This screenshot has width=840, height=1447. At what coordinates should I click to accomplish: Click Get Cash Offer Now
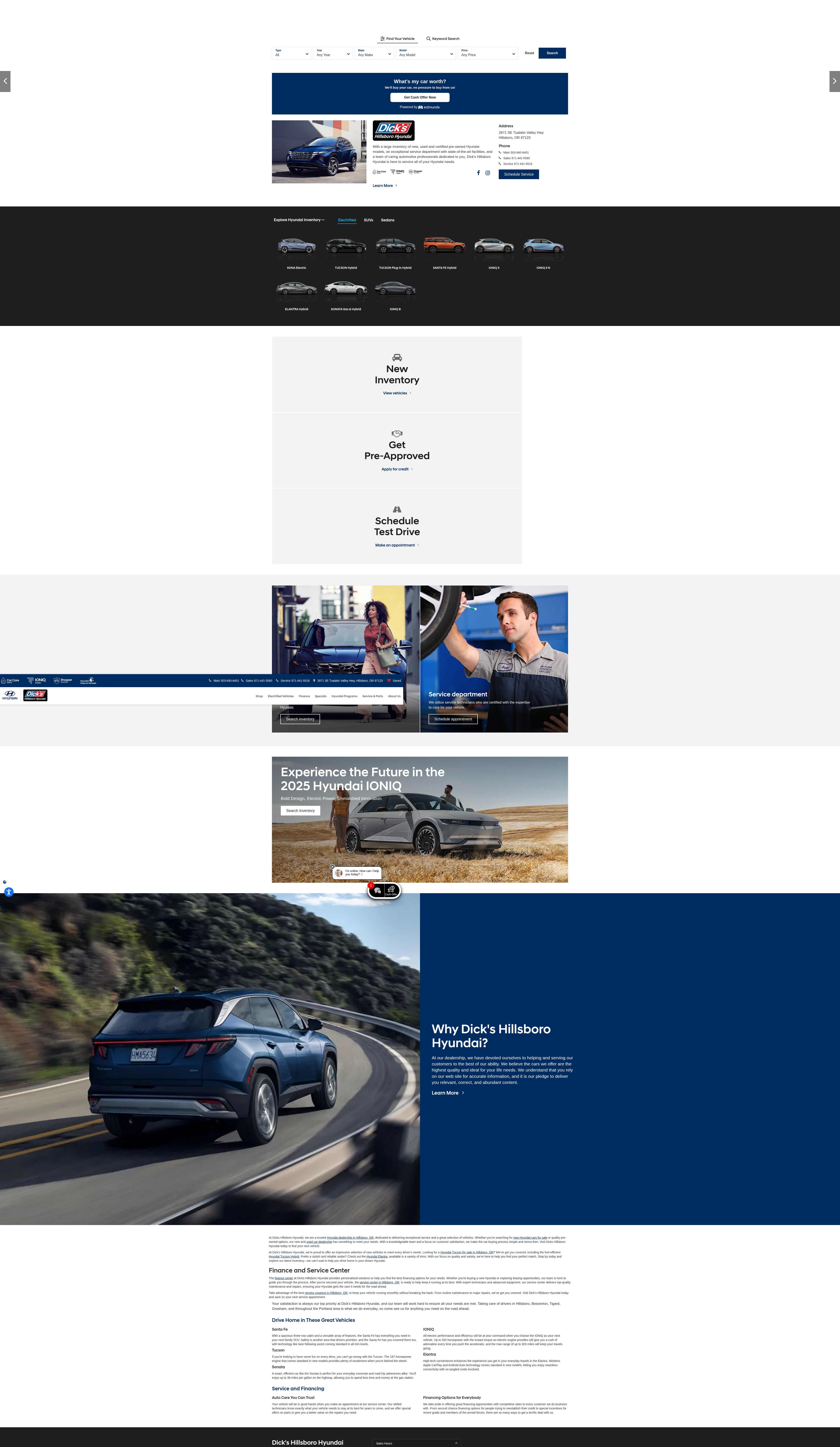[420, 98]
